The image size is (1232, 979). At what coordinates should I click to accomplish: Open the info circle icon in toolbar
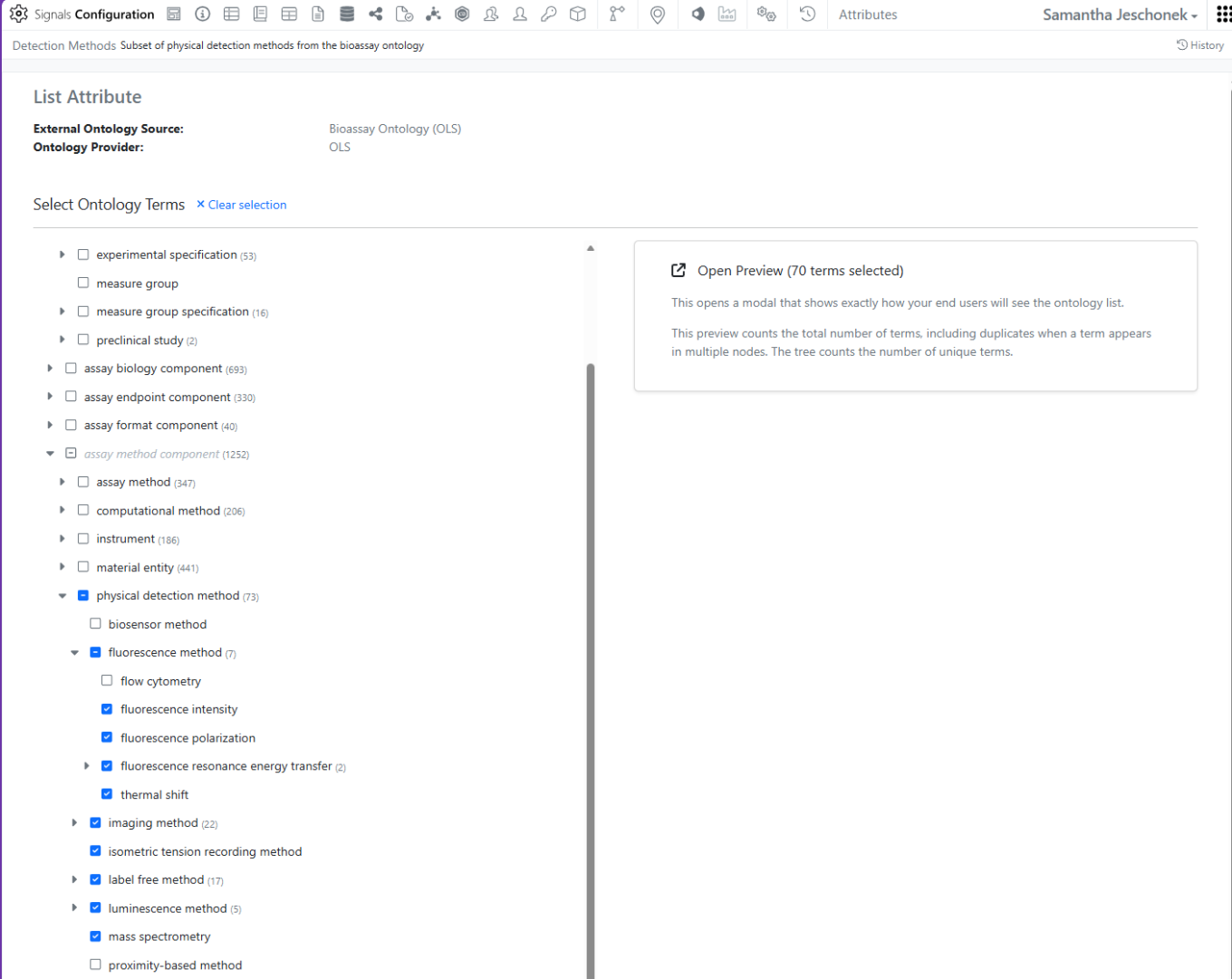tap(203, 14)
